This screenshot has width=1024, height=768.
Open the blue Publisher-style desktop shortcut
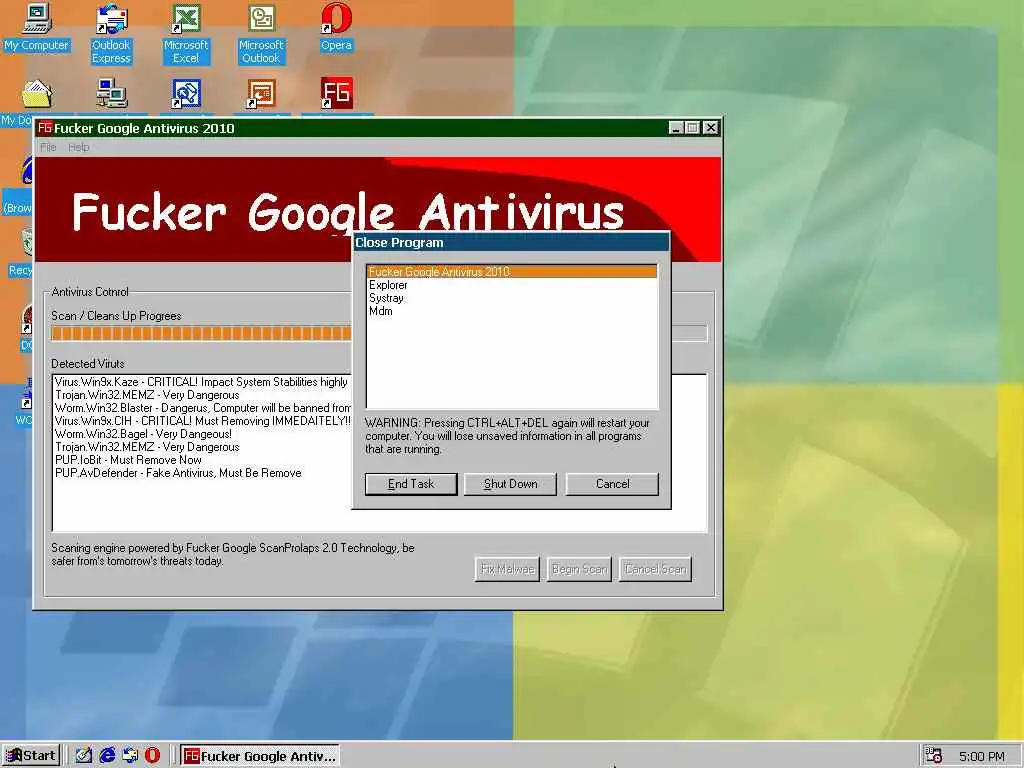(186, 94)
